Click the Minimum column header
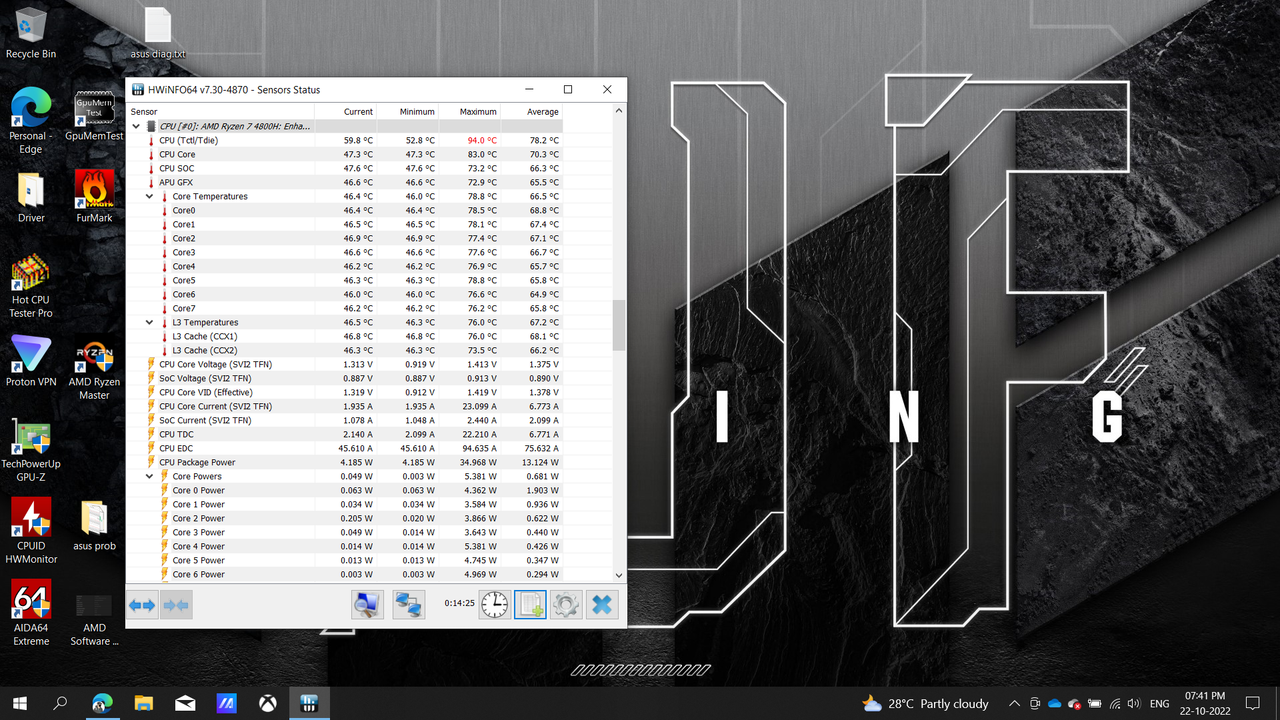The height and width of the screenshot is (720, 1280). tap(407, 112)
